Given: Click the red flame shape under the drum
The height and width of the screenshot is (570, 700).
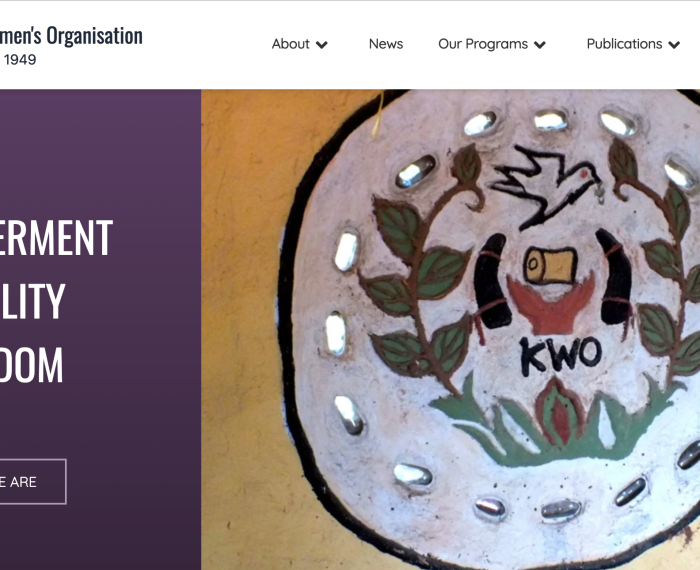Looking at the screenshot, I should click(x=551, y=304).
